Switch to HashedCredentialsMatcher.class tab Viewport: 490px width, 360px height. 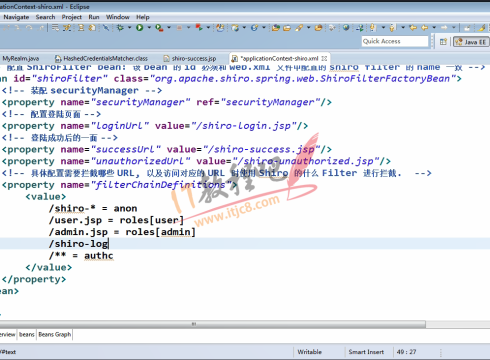(101, 59)
